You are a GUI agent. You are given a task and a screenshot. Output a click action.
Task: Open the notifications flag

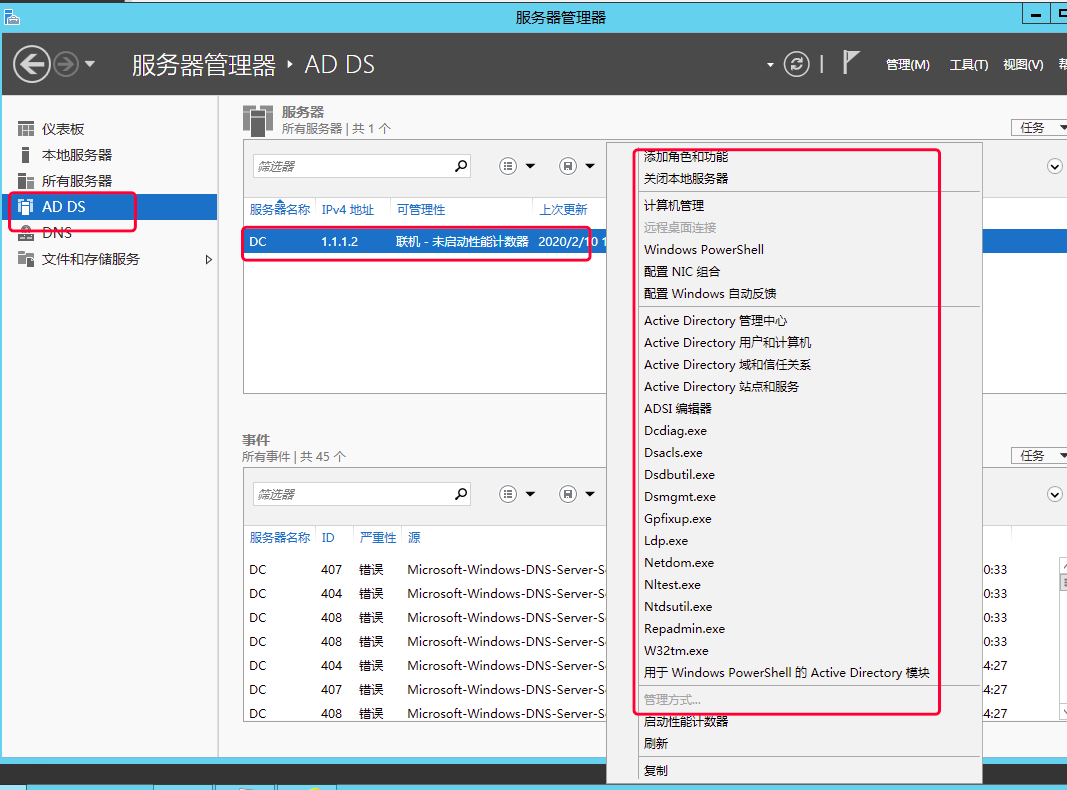[851, 63]
